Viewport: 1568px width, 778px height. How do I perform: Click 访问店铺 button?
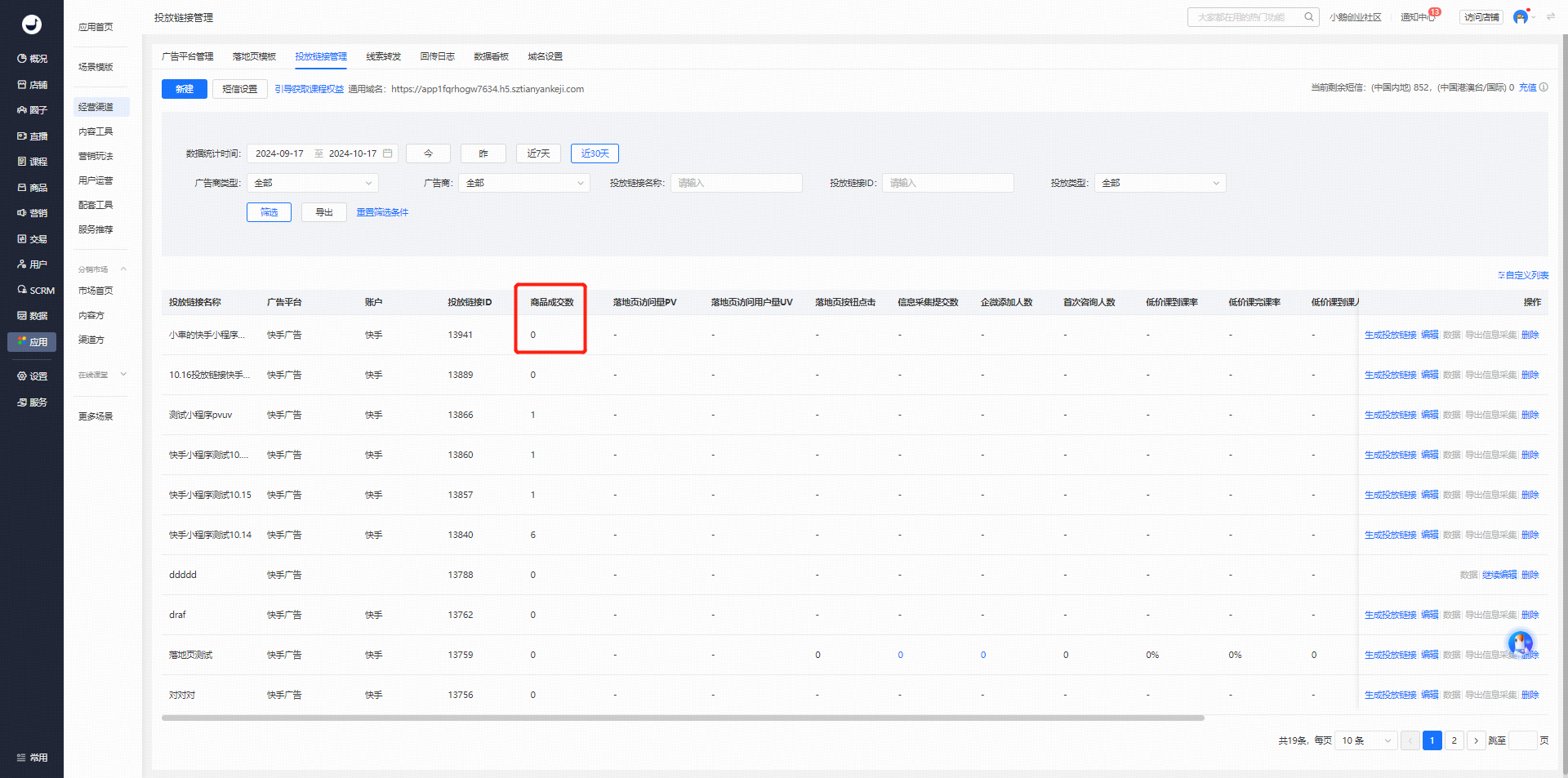click(1481, 17)
